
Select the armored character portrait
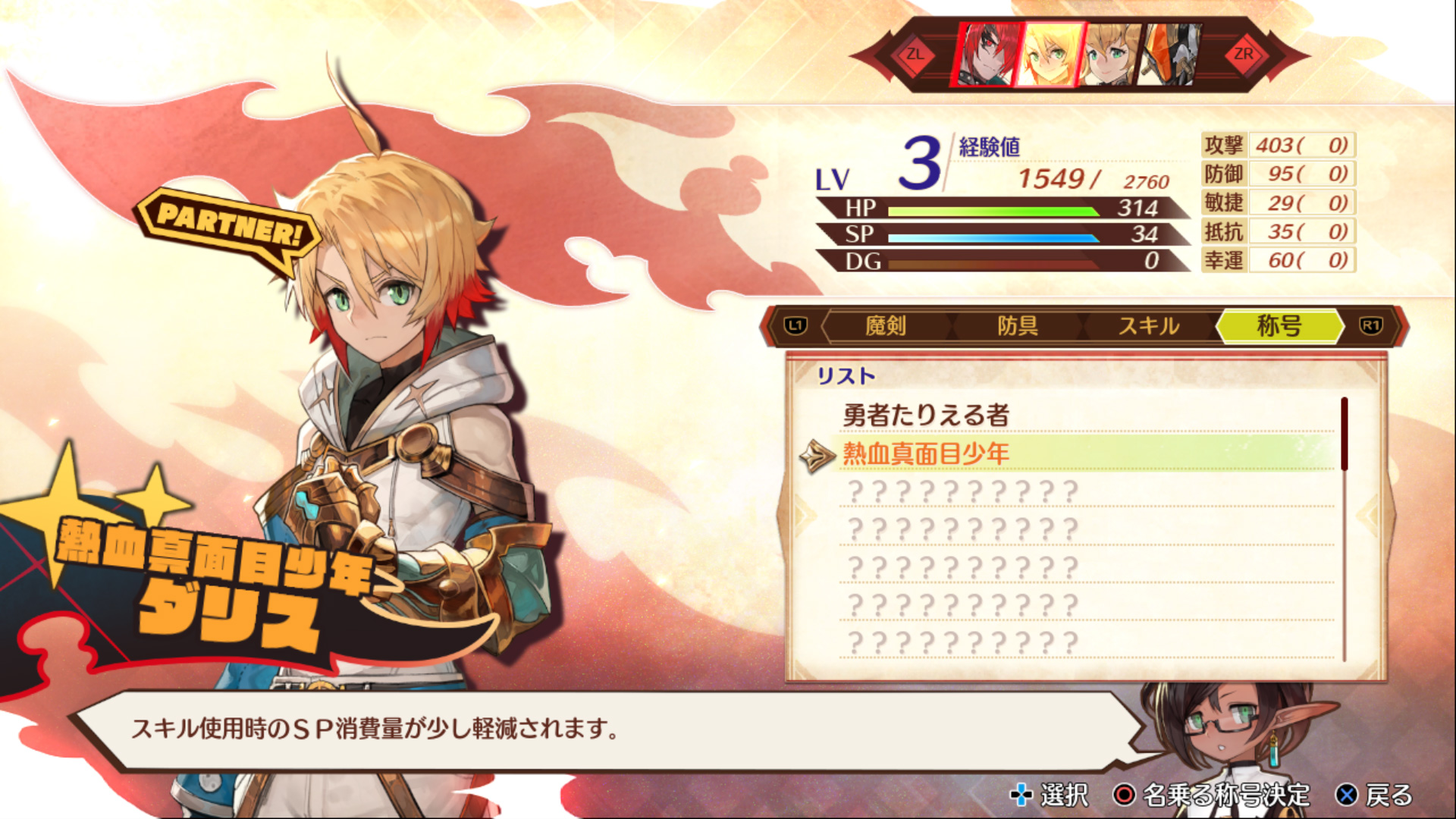click(x=1171, y=54)
